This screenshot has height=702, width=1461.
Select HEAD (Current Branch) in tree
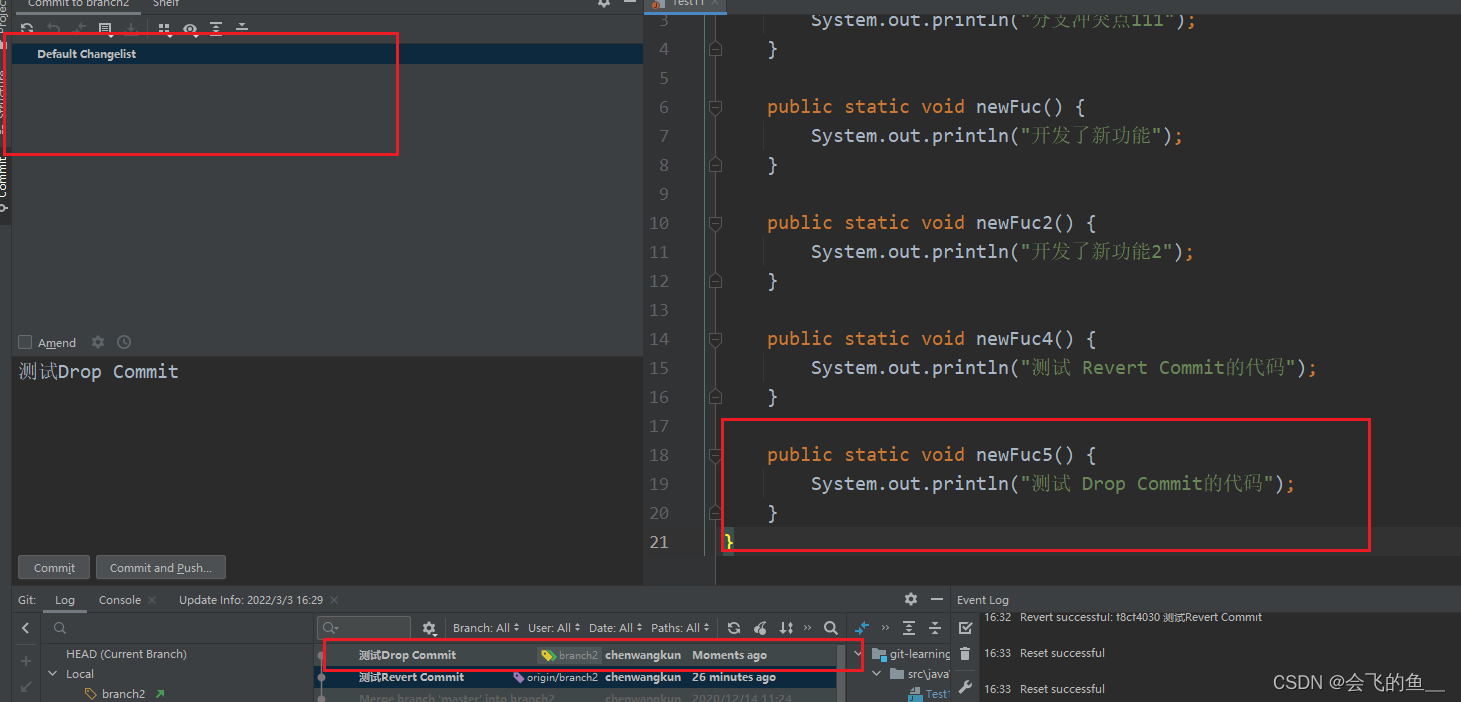point(126,654)
